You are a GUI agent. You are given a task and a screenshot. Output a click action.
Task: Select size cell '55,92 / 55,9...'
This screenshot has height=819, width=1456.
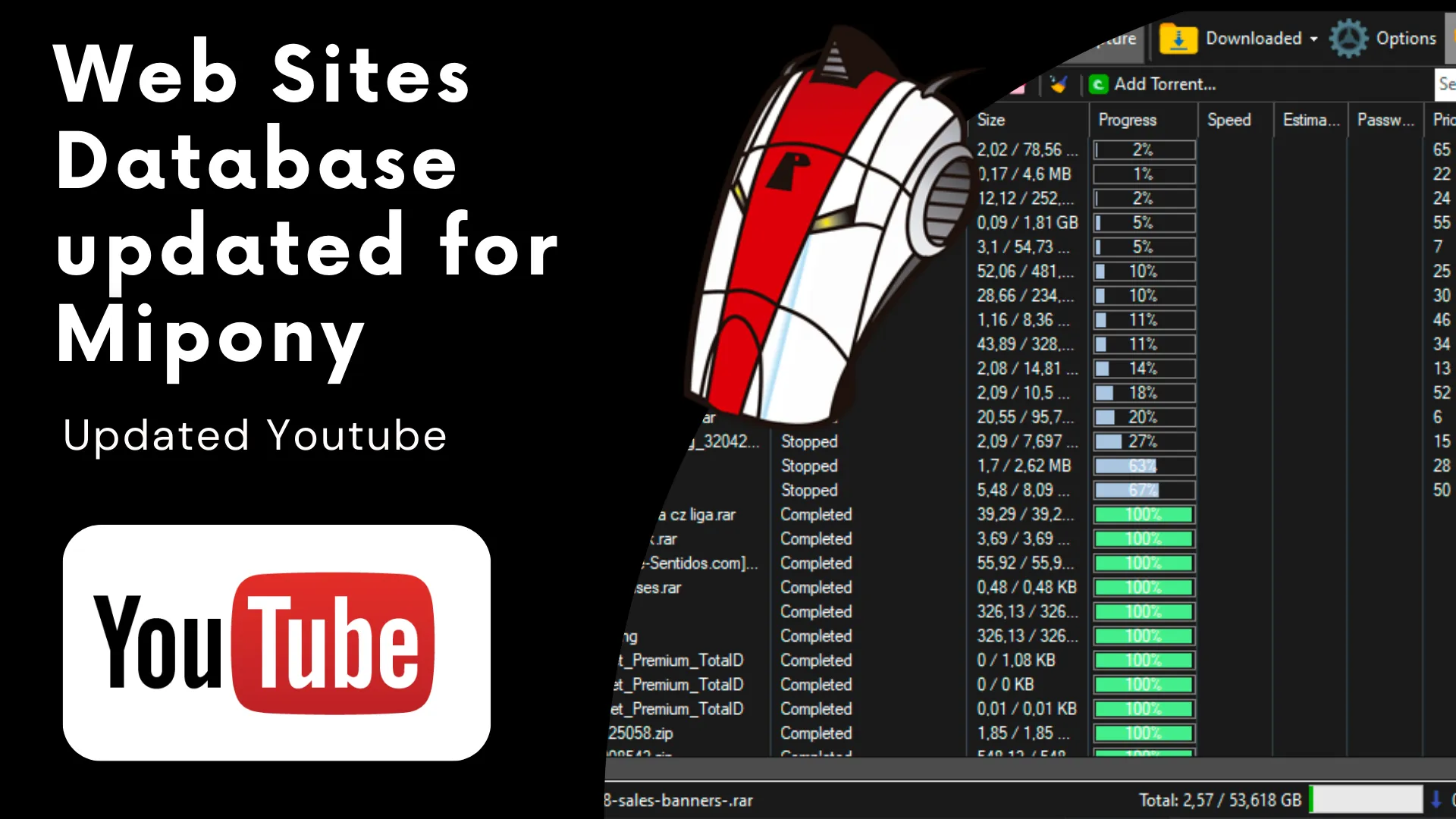[x=1025, y=563]
